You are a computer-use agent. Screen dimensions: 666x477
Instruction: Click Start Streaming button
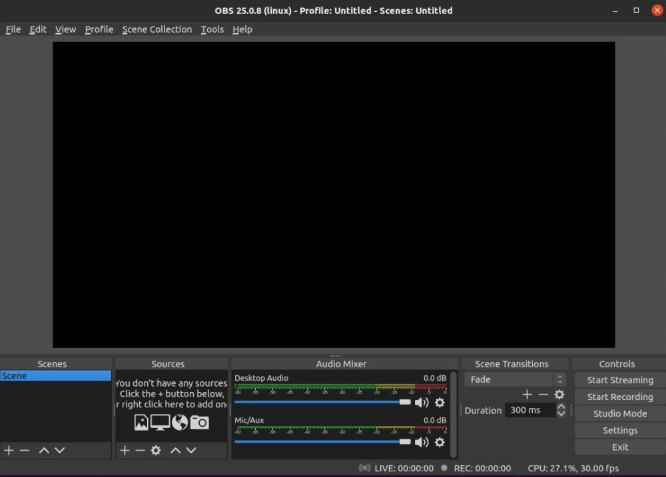[x=619, y=380]
